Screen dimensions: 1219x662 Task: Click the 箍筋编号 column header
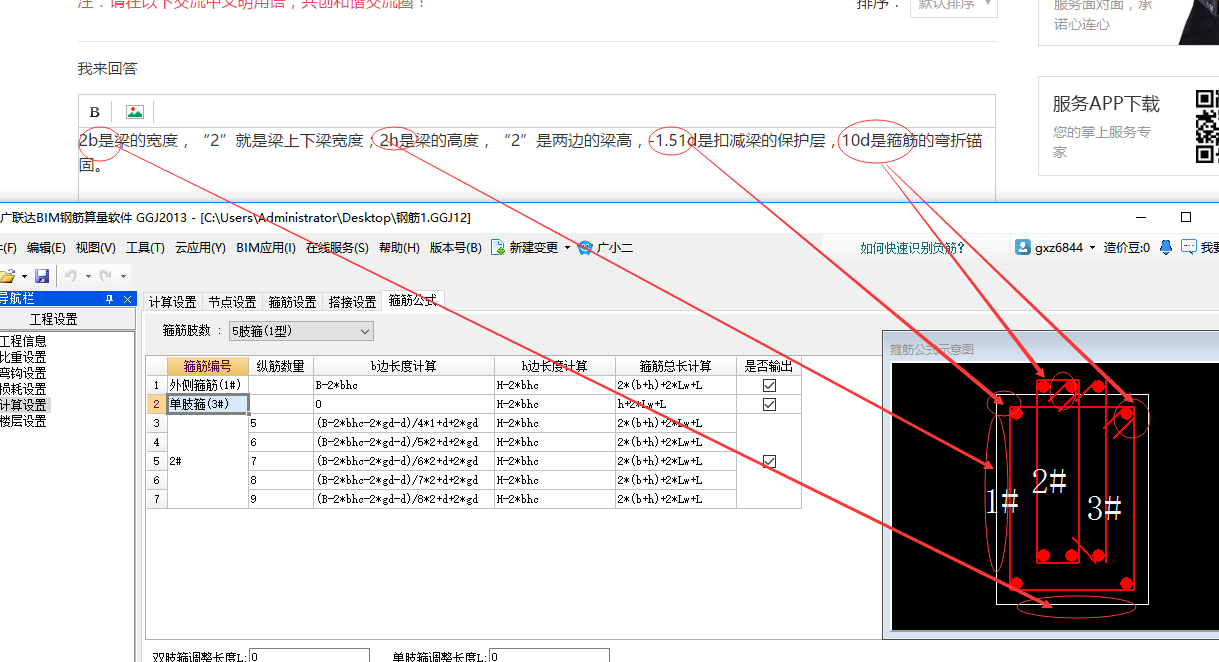(x=207, y=366)
